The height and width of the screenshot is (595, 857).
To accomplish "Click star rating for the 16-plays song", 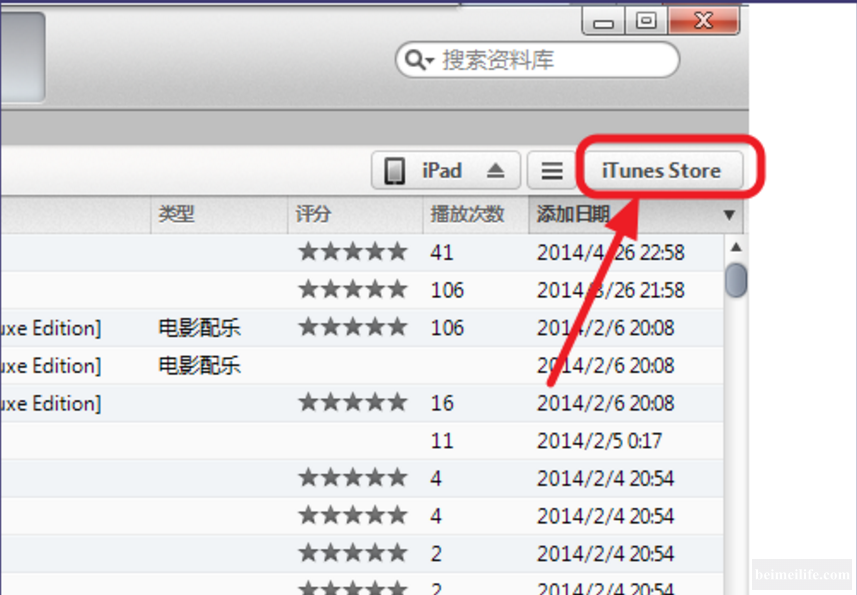I will [x=352, y=403].
